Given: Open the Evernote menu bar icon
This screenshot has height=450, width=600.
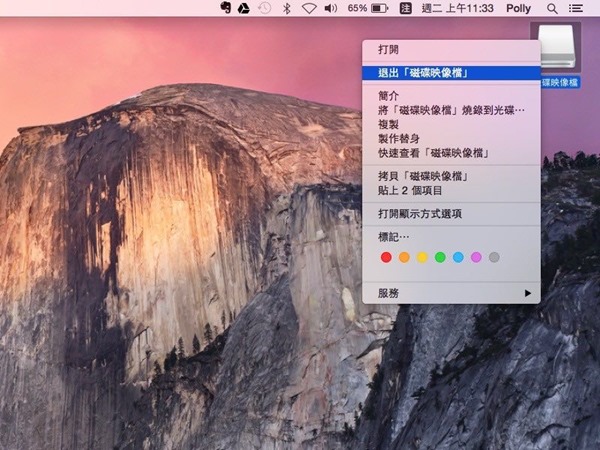Looking at the screenshot, I should [x=226, y=8].
